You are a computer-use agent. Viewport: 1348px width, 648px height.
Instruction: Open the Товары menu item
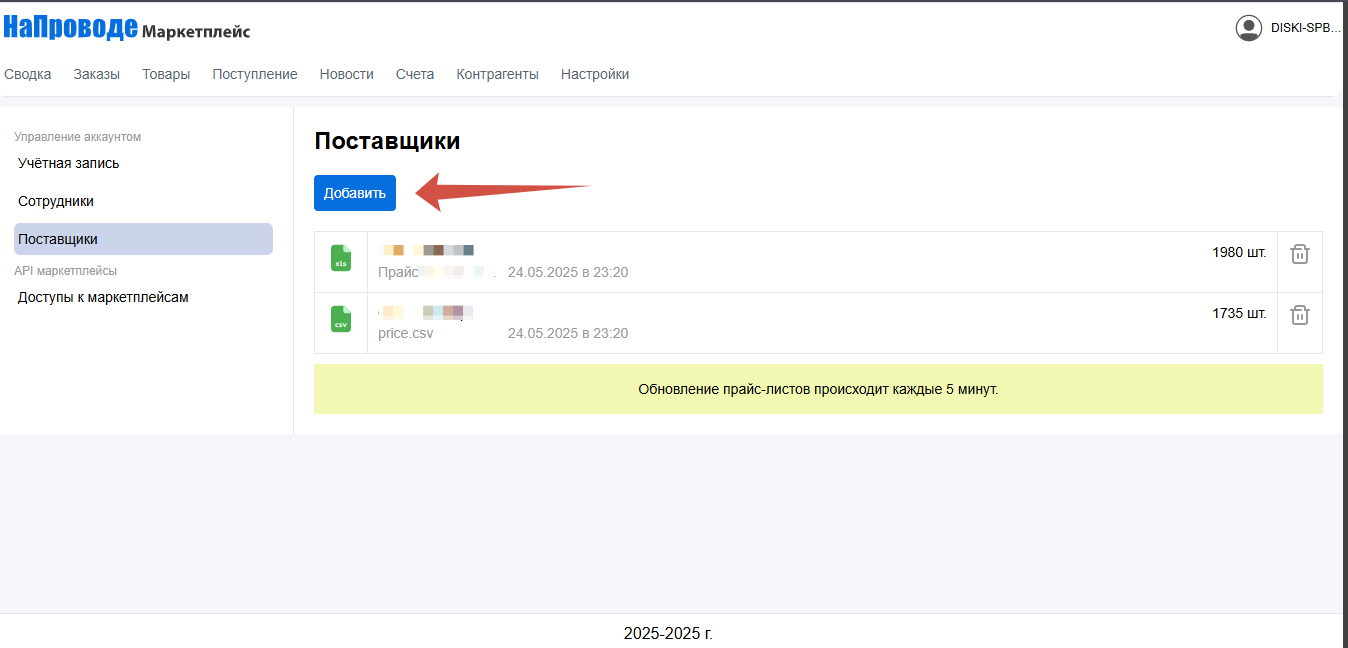point(166,74)
